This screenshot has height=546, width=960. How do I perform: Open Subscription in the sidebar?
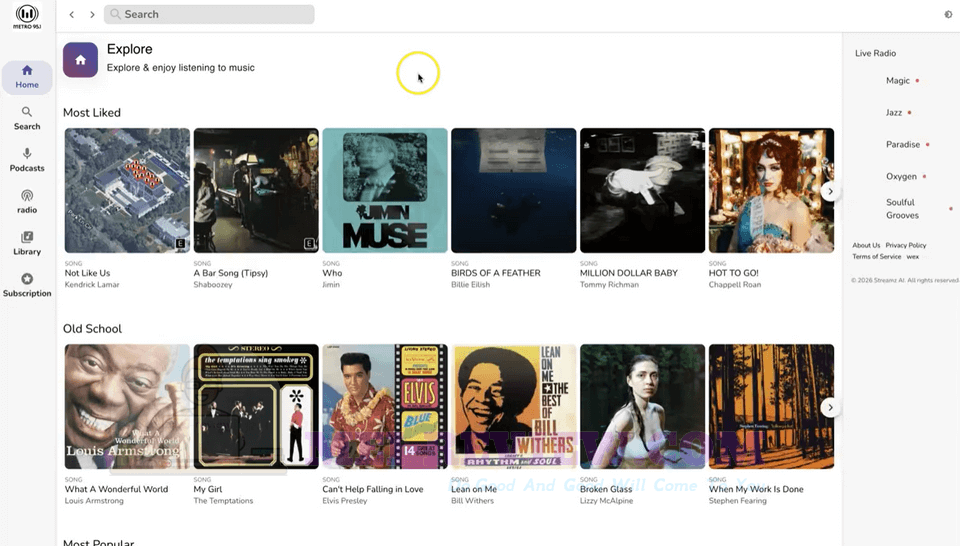coord(27,285)
